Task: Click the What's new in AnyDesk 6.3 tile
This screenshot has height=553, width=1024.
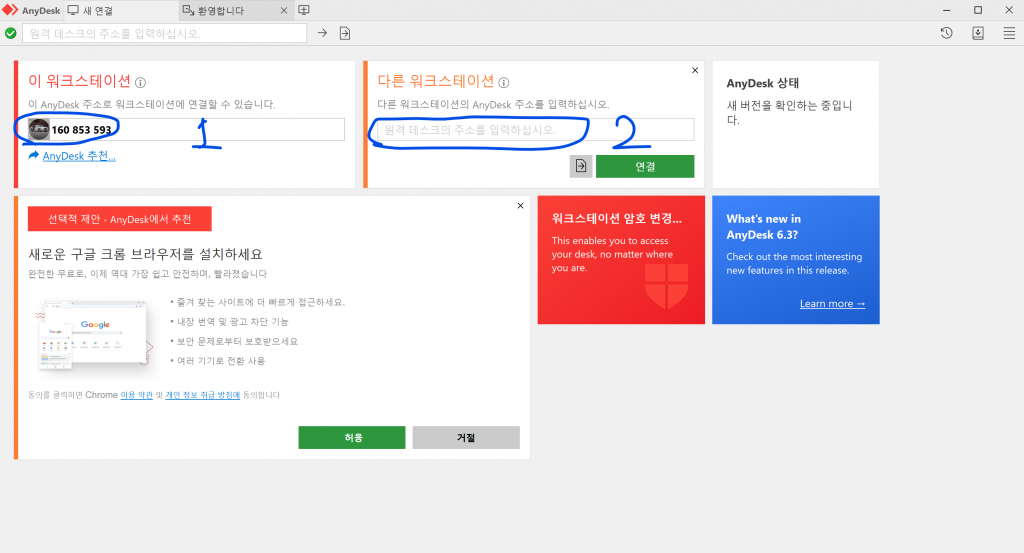Action: (x=795, y=260)
